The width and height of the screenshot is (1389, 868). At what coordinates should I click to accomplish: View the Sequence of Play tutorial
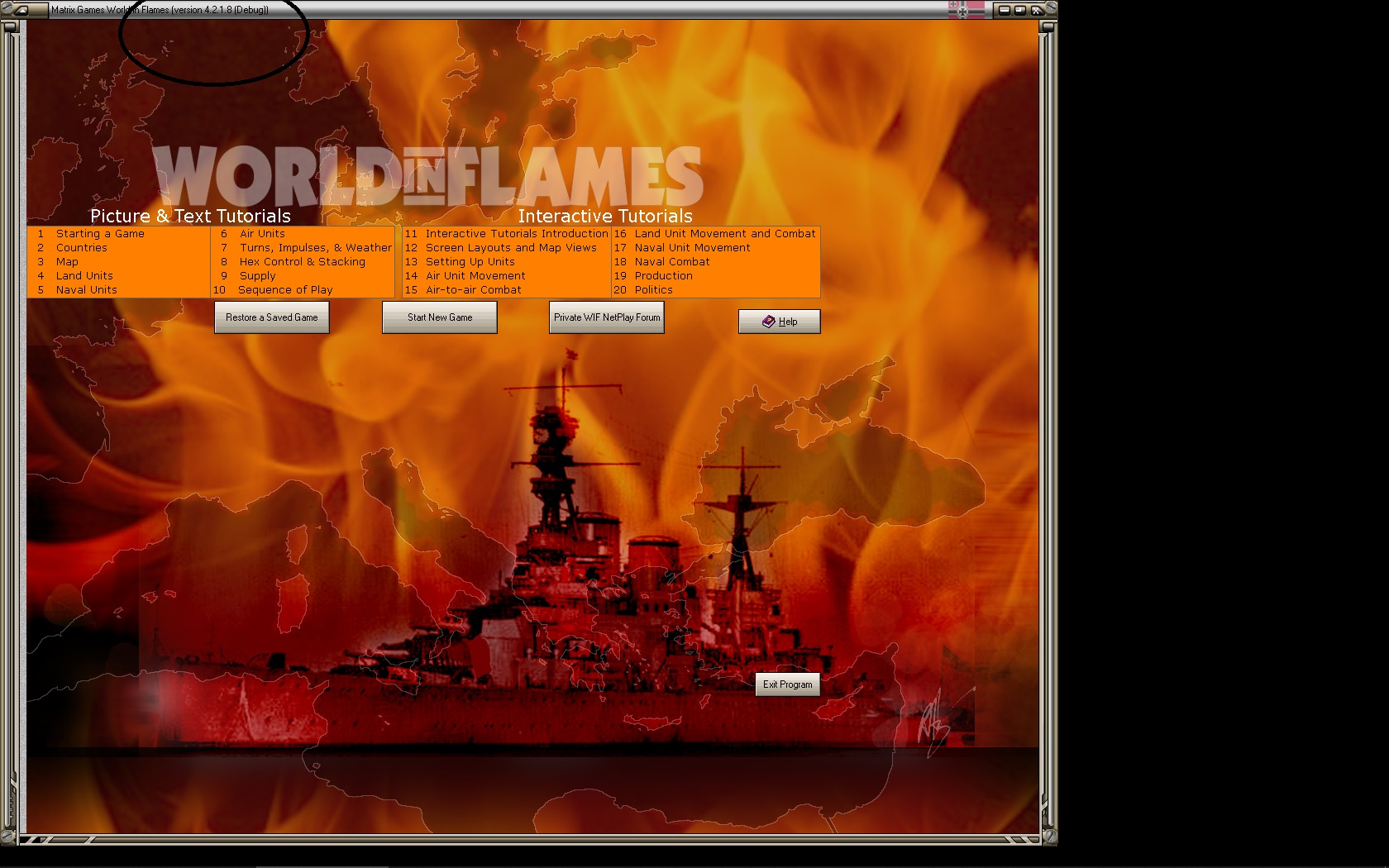(284, 289)
